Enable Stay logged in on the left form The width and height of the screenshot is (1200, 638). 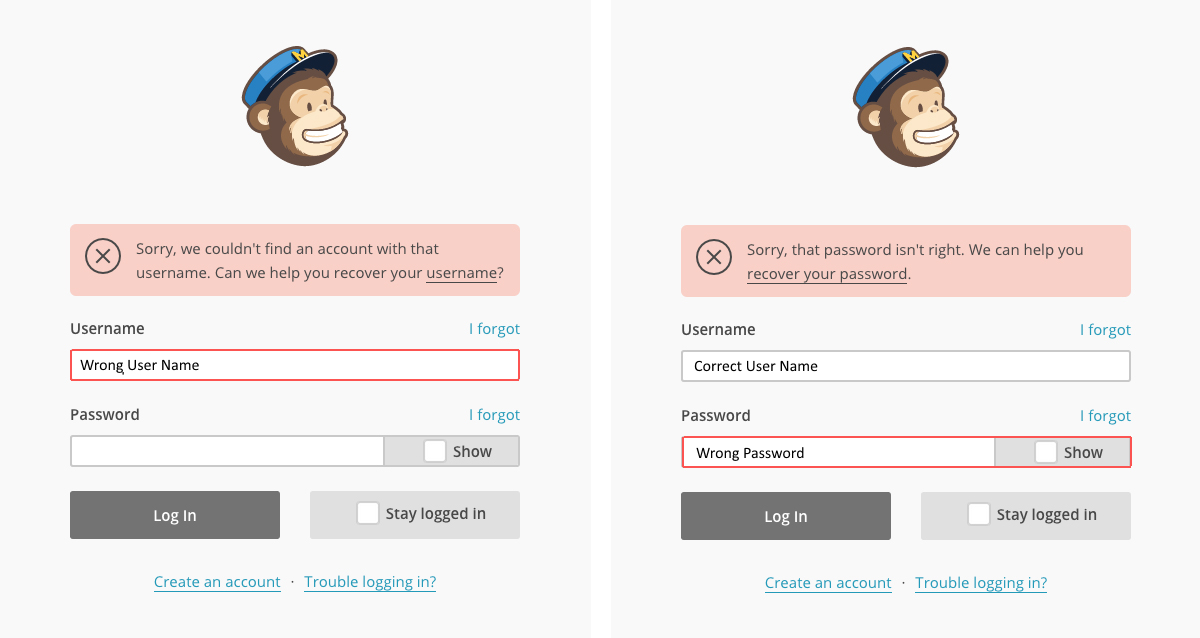coord(368,513)
